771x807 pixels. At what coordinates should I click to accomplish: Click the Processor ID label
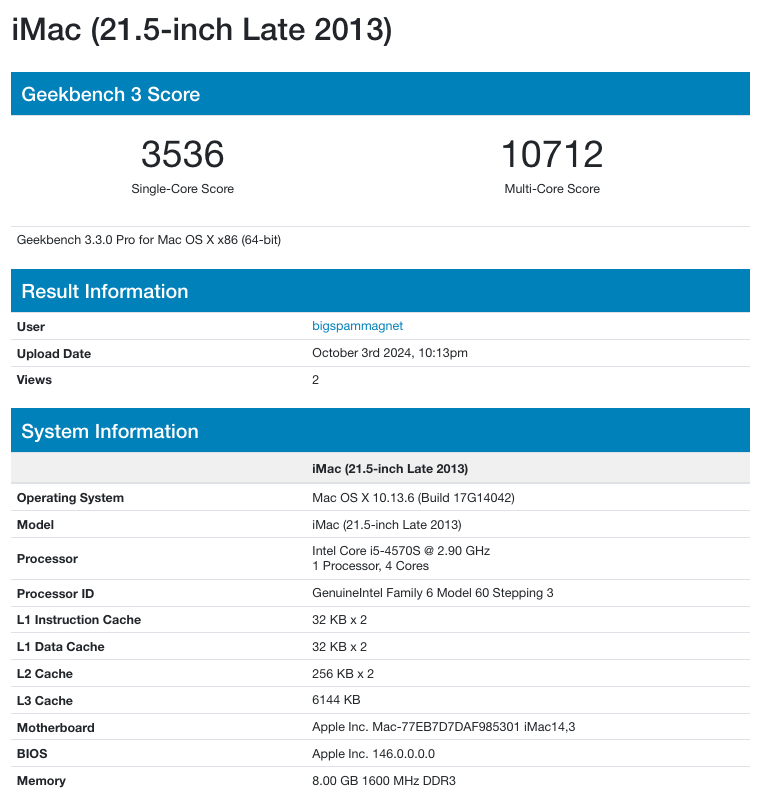(x=56, y=593)
